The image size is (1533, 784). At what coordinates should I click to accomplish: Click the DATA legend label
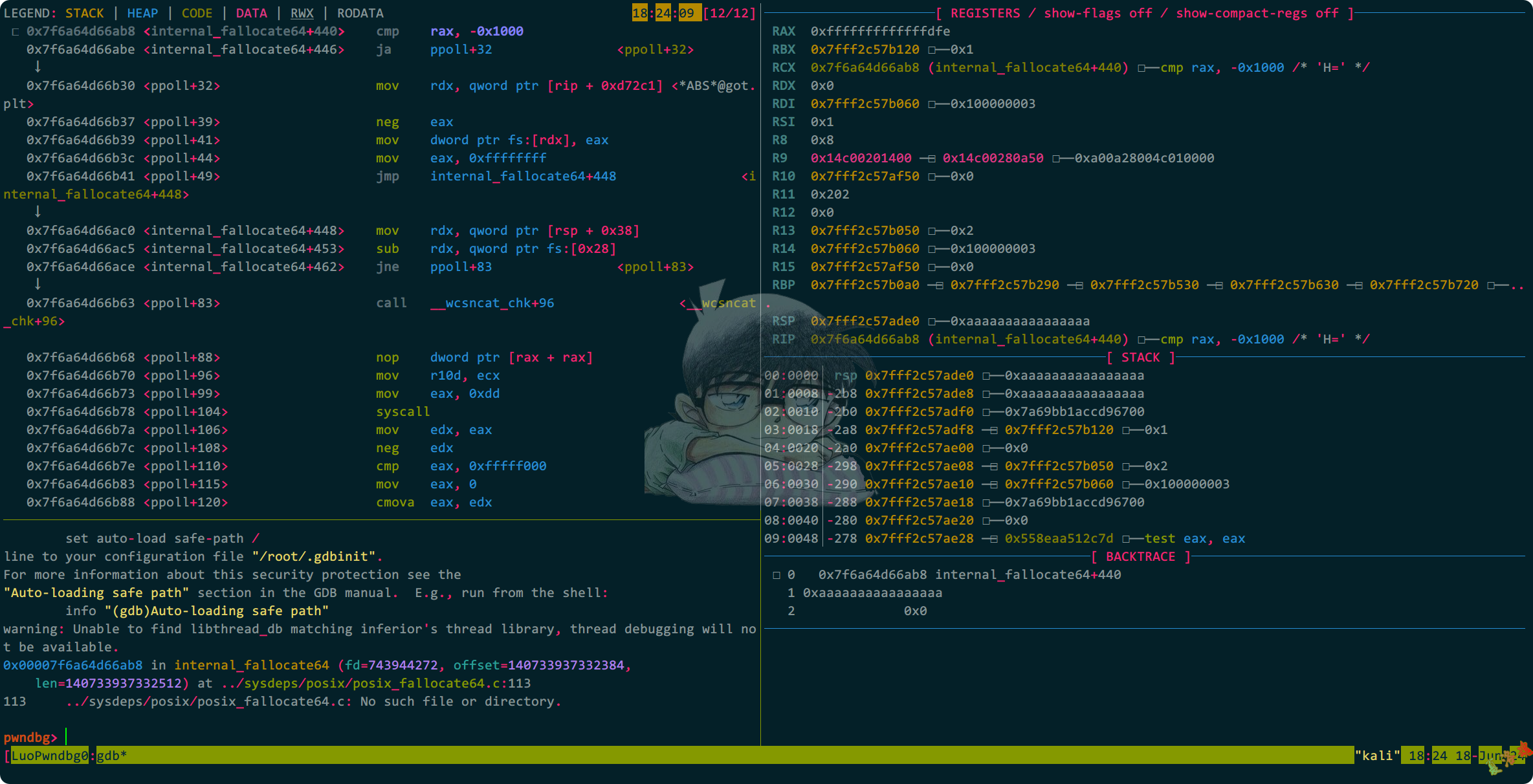[x=251, y=13]
